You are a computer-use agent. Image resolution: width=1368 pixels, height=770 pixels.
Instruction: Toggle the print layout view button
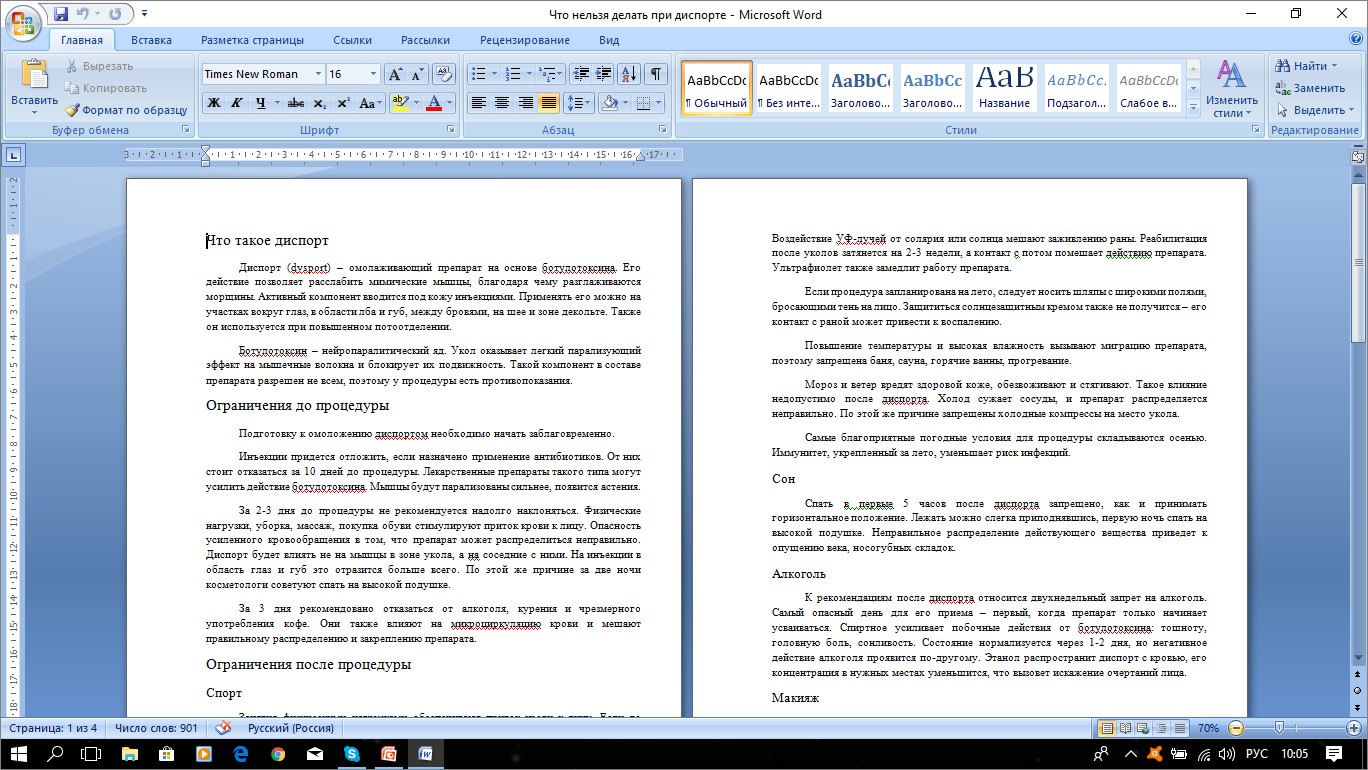[x=1107, y=728]
